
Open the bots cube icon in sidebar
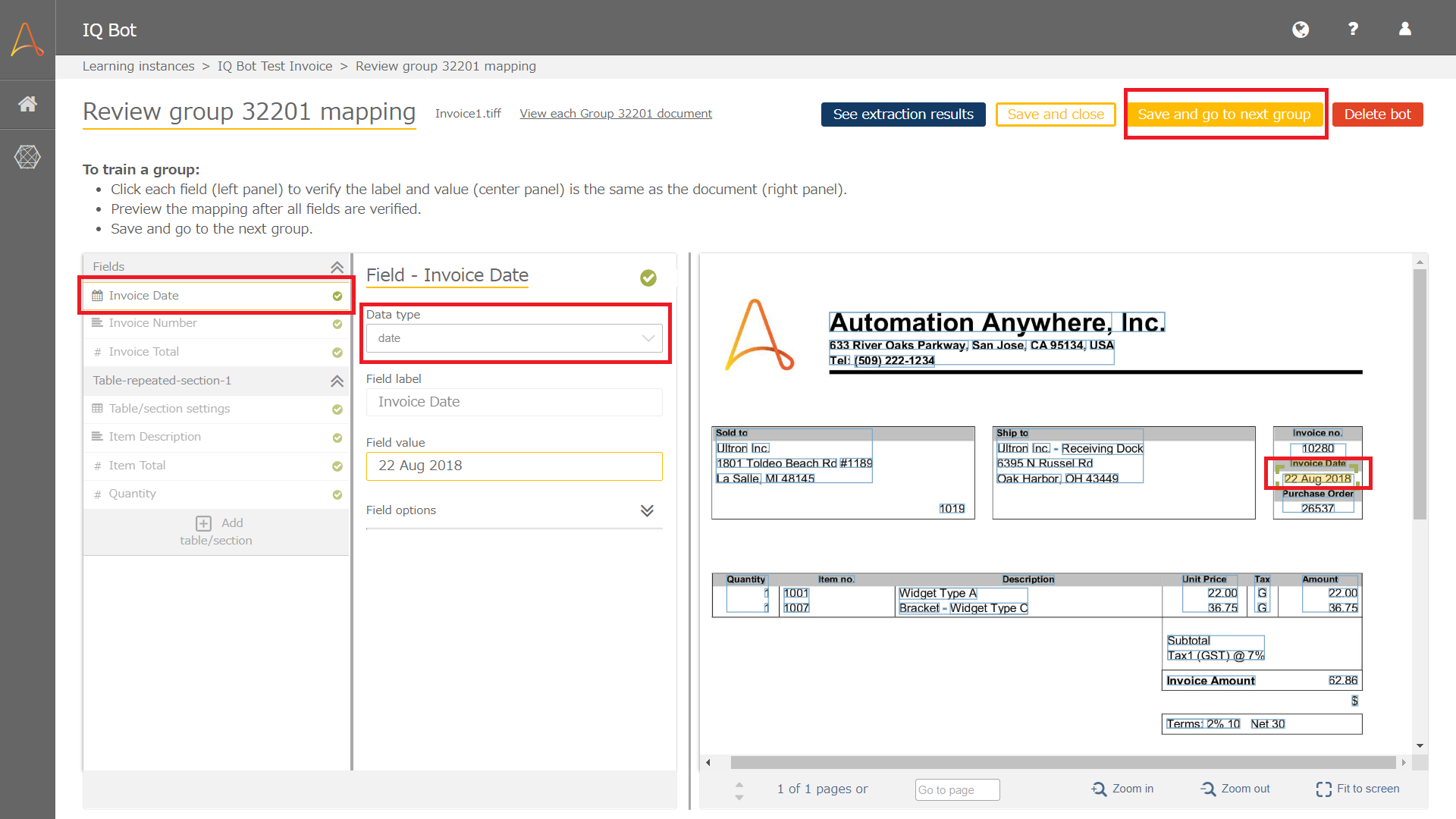[x=27, y=157]
